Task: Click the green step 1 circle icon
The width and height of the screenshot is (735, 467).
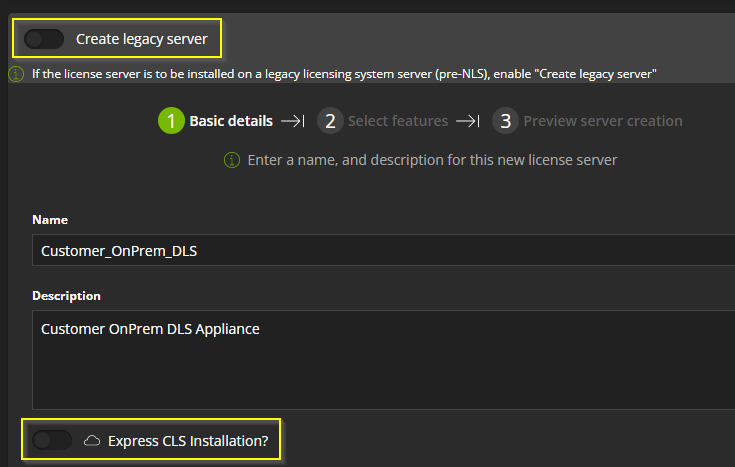Action: pos(171,121)
